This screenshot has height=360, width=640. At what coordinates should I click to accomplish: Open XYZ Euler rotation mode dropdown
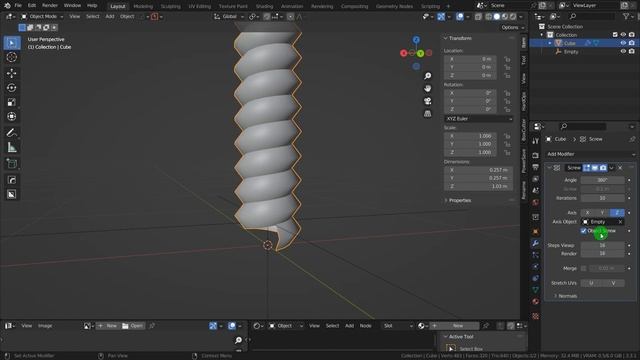tap(478, 119)
